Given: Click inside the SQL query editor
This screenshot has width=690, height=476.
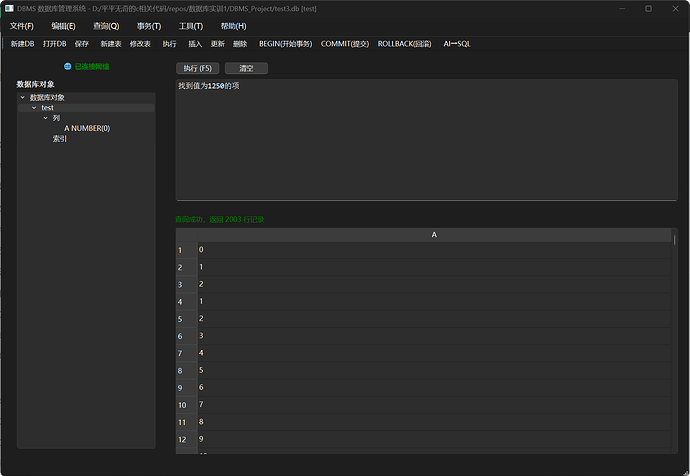Looking at the screenshot, I should coord(426,140).
